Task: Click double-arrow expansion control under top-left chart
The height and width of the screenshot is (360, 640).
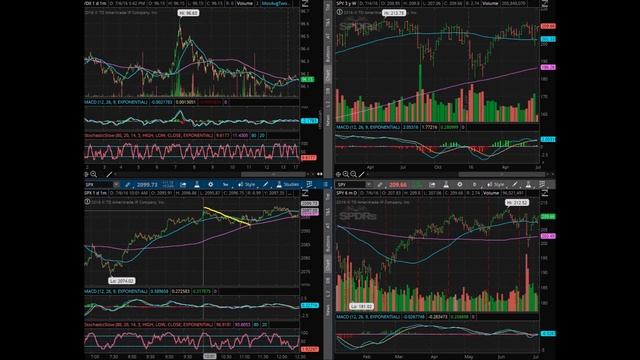Action: pyautogui.click(x=320, y=174)
